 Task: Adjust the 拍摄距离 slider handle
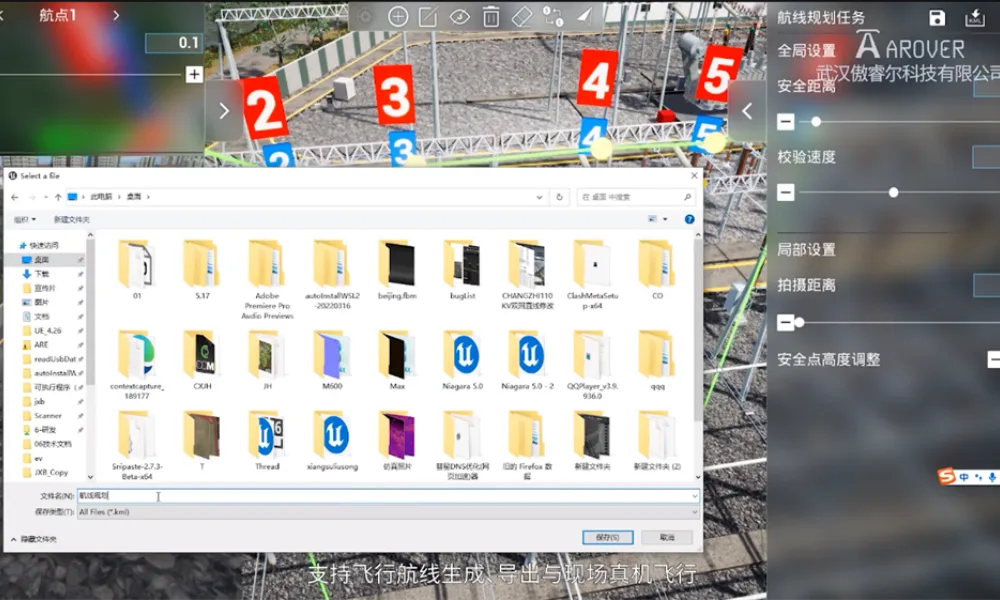799,322
